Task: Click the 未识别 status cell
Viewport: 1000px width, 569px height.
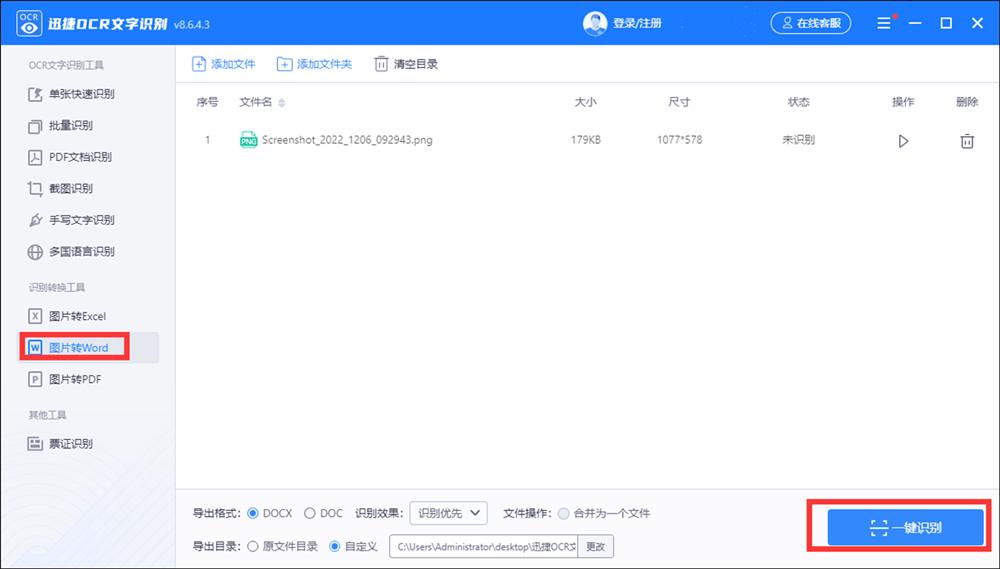Action: 798,140
